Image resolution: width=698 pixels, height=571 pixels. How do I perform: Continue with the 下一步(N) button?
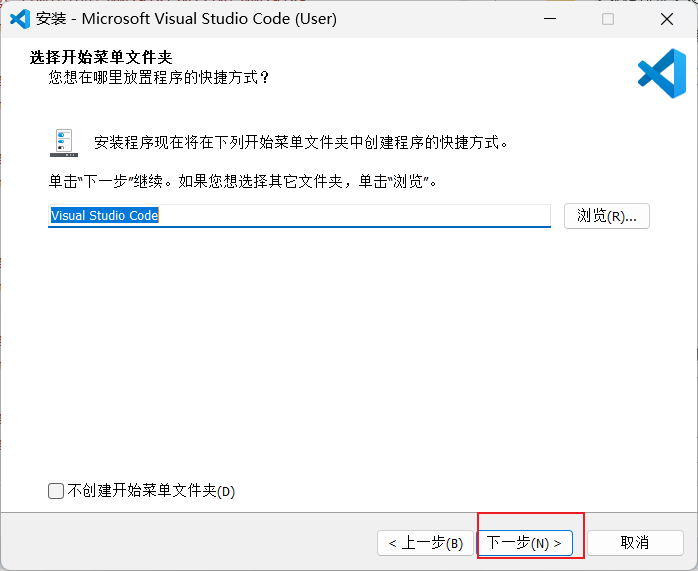[x=524, y=543]
